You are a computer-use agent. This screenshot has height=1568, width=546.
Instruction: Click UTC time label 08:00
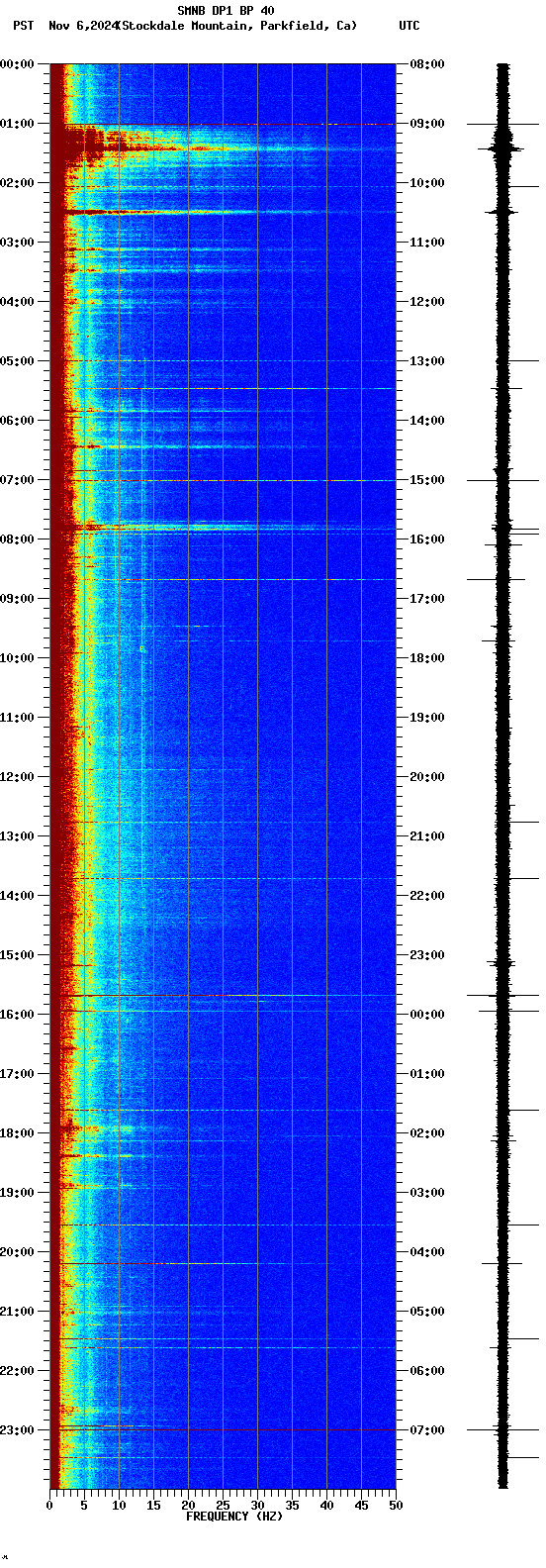[427, 64]
